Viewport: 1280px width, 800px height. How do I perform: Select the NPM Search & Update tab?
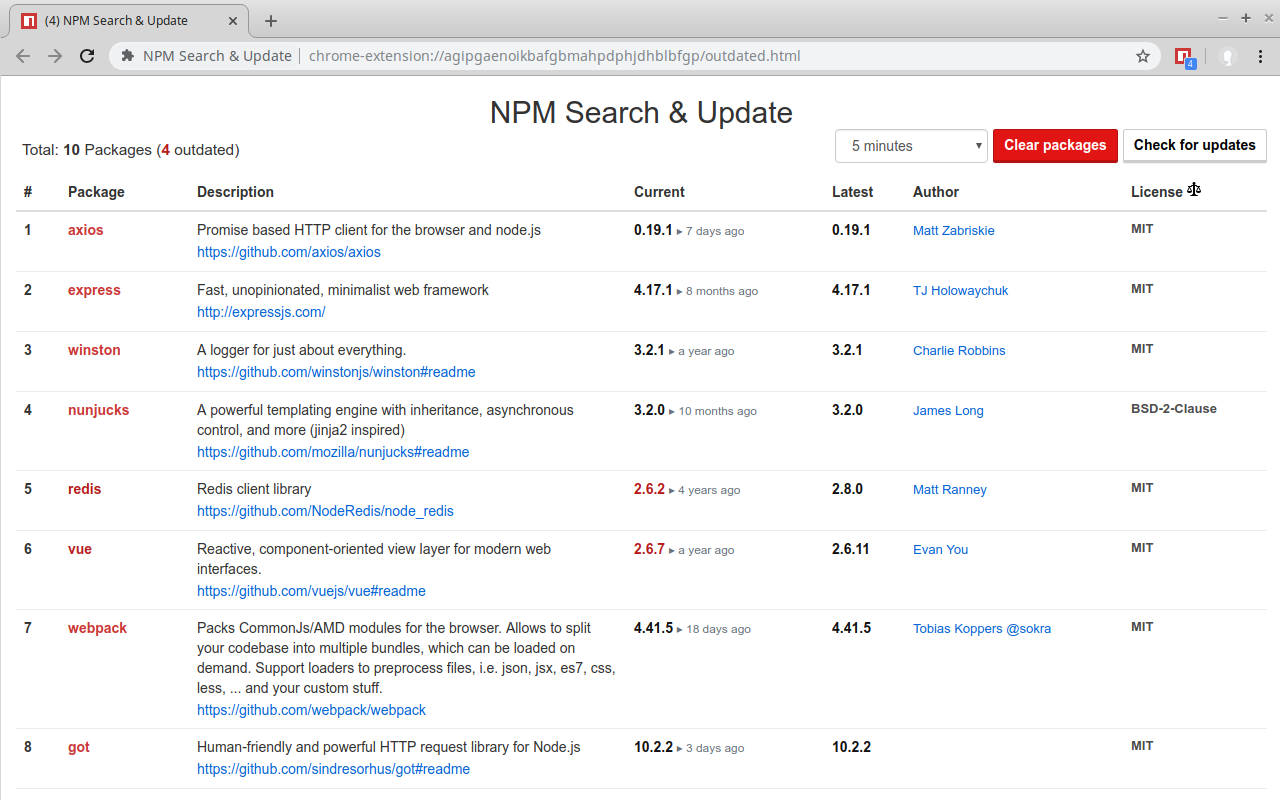130,21
